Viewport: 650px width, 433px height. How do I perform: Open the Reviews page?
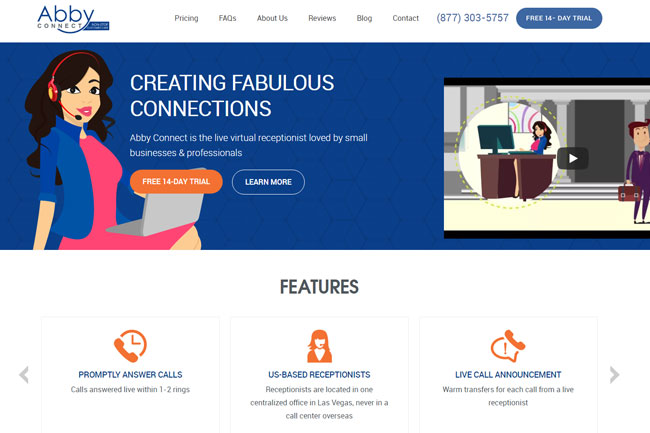pyautogui.click(x=322, y=18)
